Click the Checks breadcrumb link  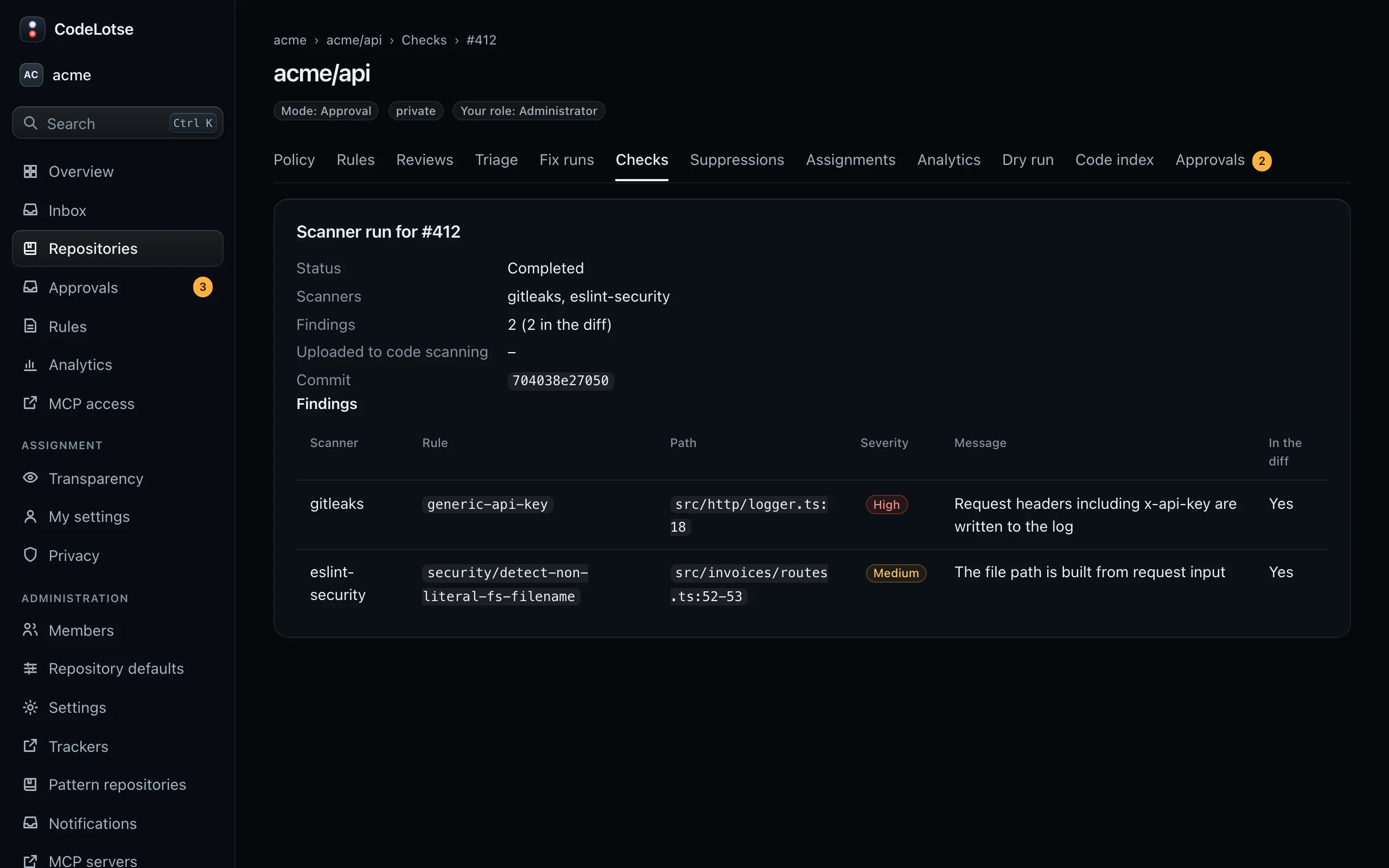tap(424, 40)
